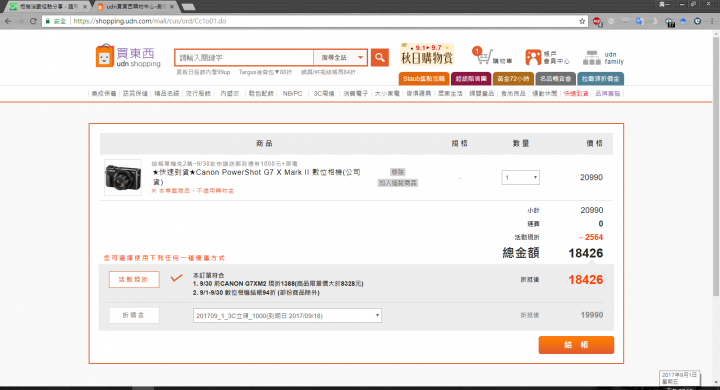Open the Canon PowerShot G7 X Mark II product link
Screen dimensions: 720x390
[257, 177]
